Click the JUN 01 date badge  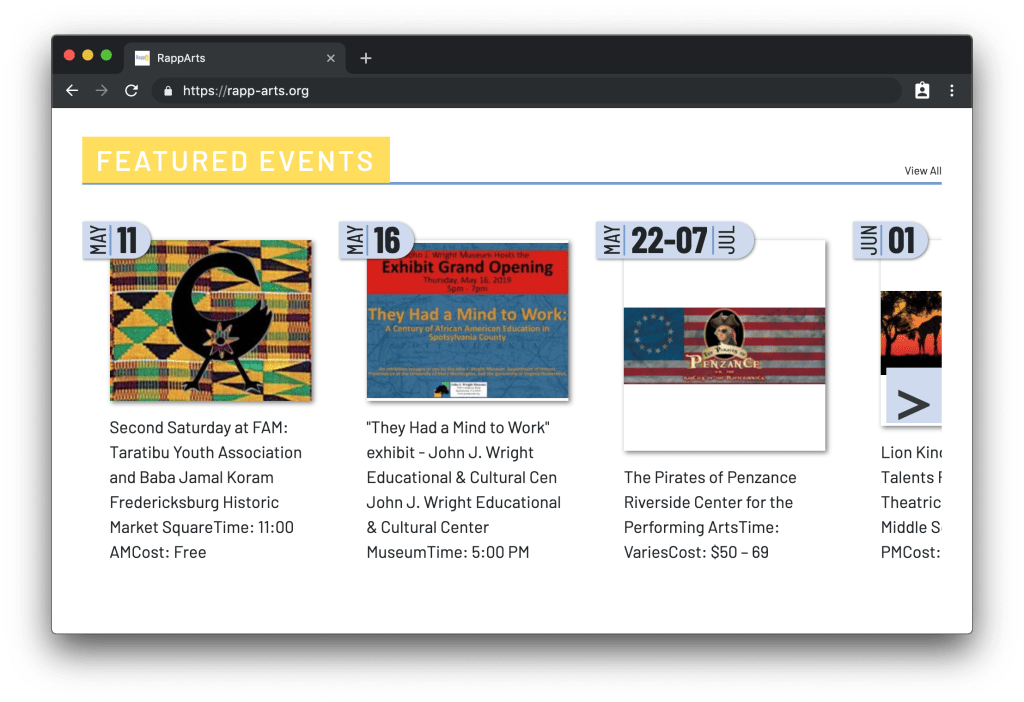890,240
